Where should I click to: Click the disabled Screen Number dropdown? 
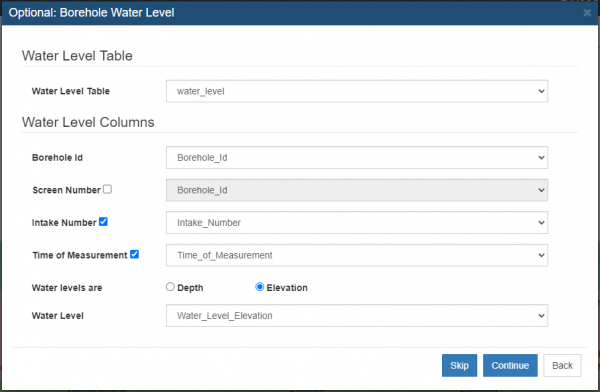(x=357, y=190)
